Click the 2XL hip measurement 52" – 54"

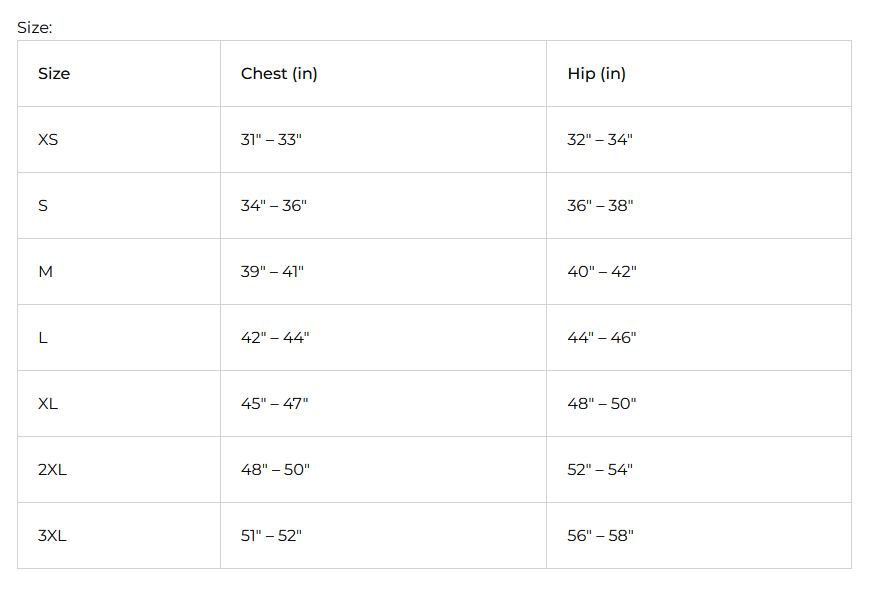pyautogui.click(x=600, y=470)
